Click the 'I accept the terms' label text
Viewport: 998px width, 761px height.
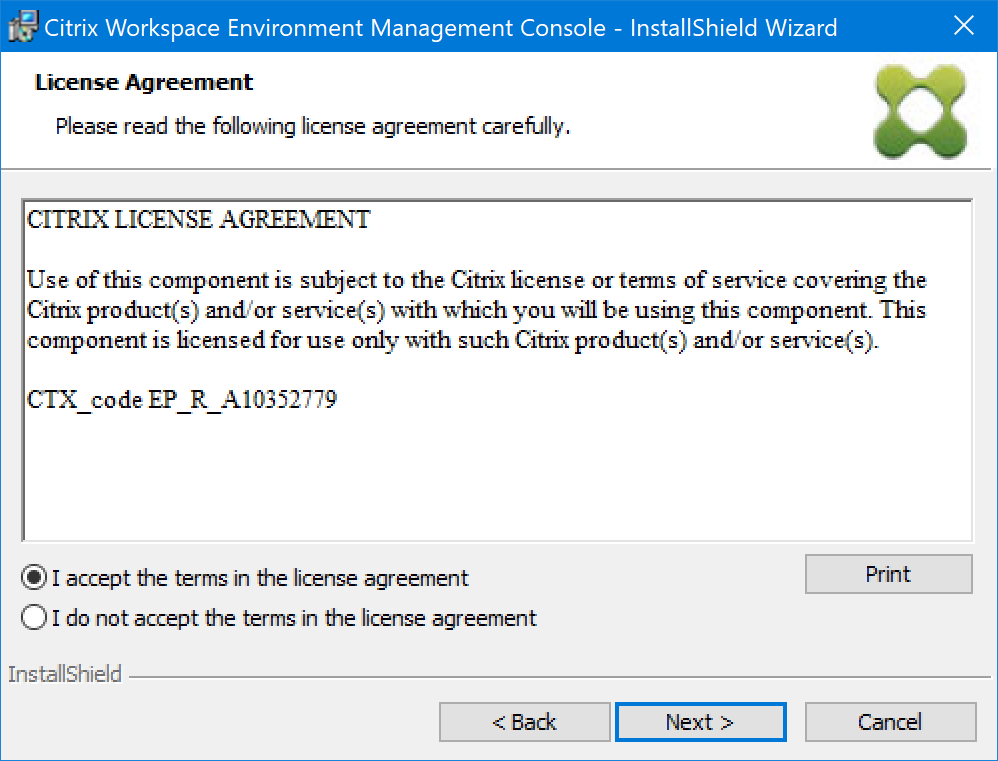pos(260,578)
